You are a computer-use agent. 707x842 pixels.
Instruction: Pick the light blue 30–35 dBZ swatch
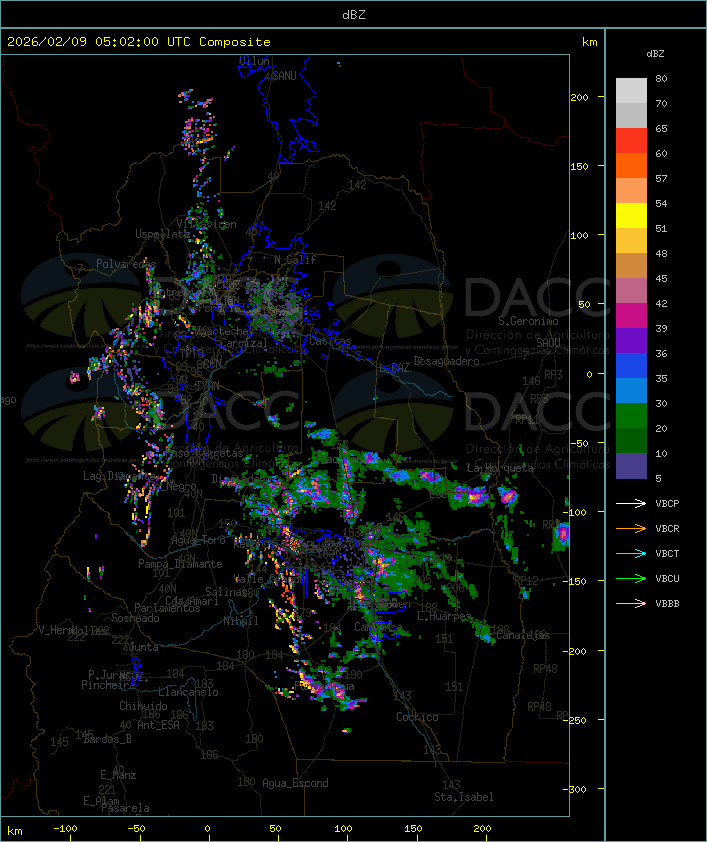(x=631, y=390)
